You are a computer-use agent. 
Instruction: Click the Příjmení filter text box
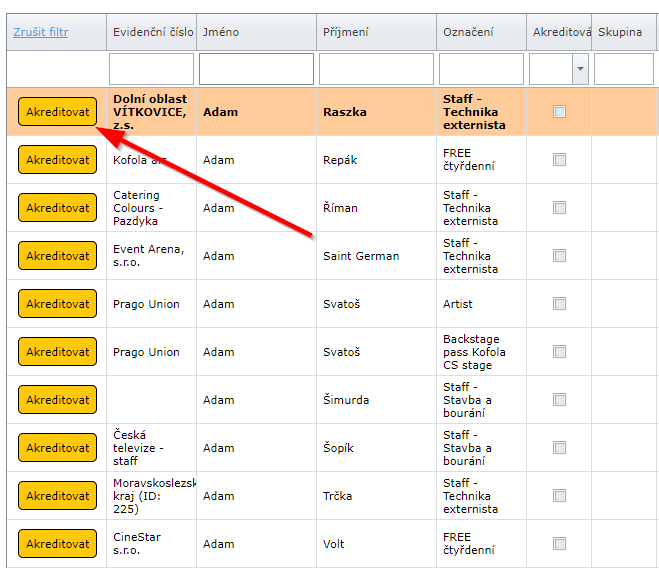coord(376,69)
